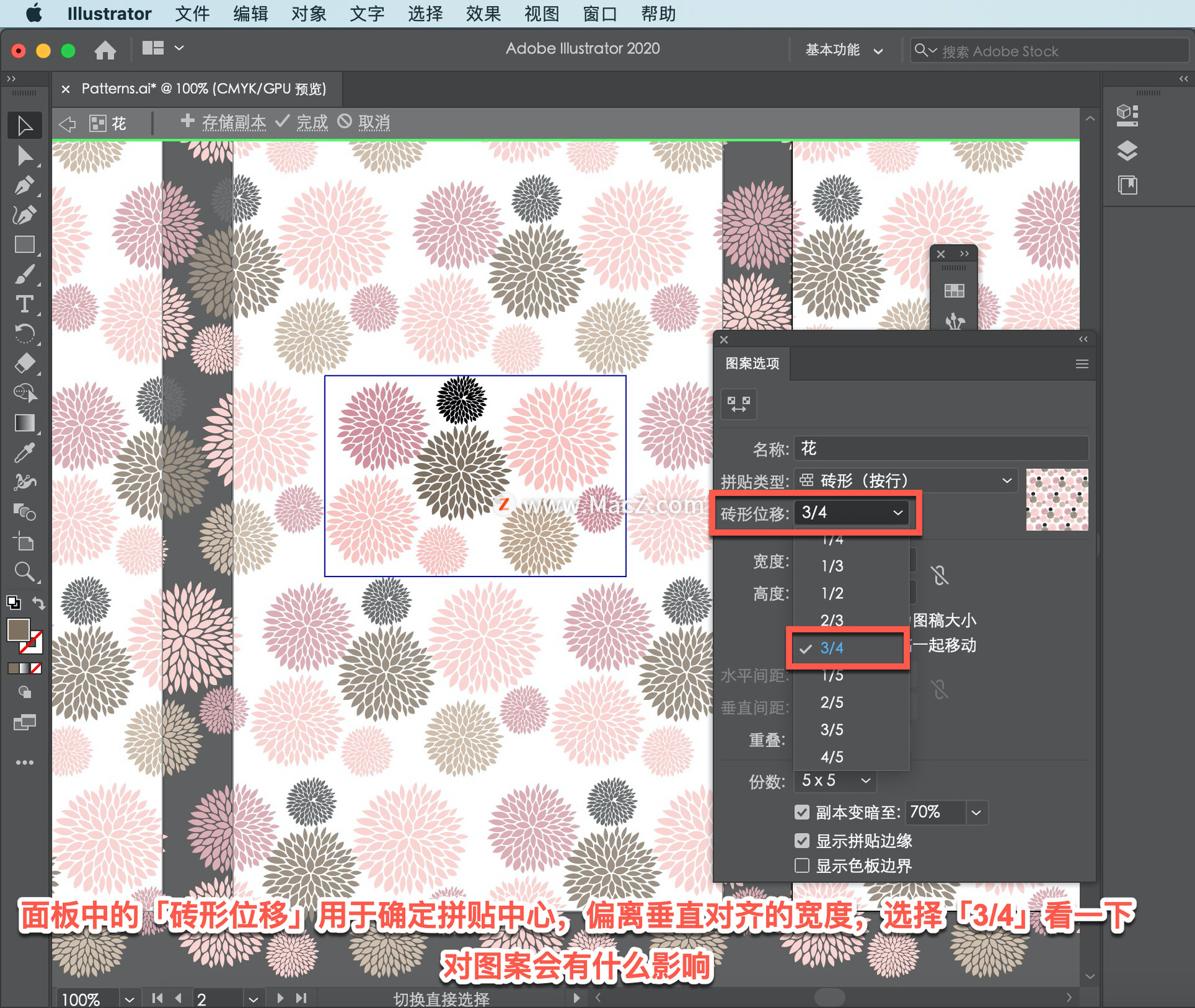Click the solid color mode button
Screen dimensions: 1195x1008
click(x=13, y=668)
